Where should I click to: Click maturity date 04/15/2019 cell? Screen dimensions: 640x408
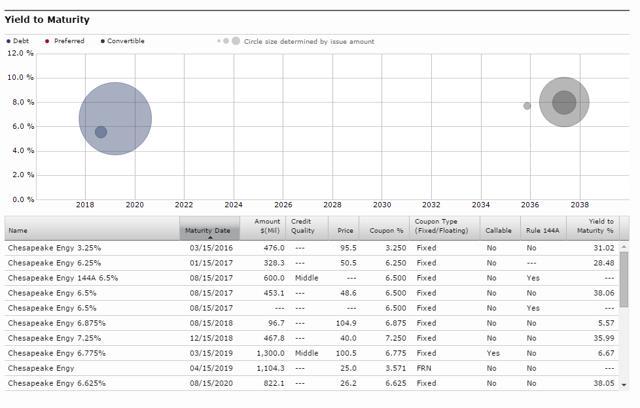click(211, 368)
